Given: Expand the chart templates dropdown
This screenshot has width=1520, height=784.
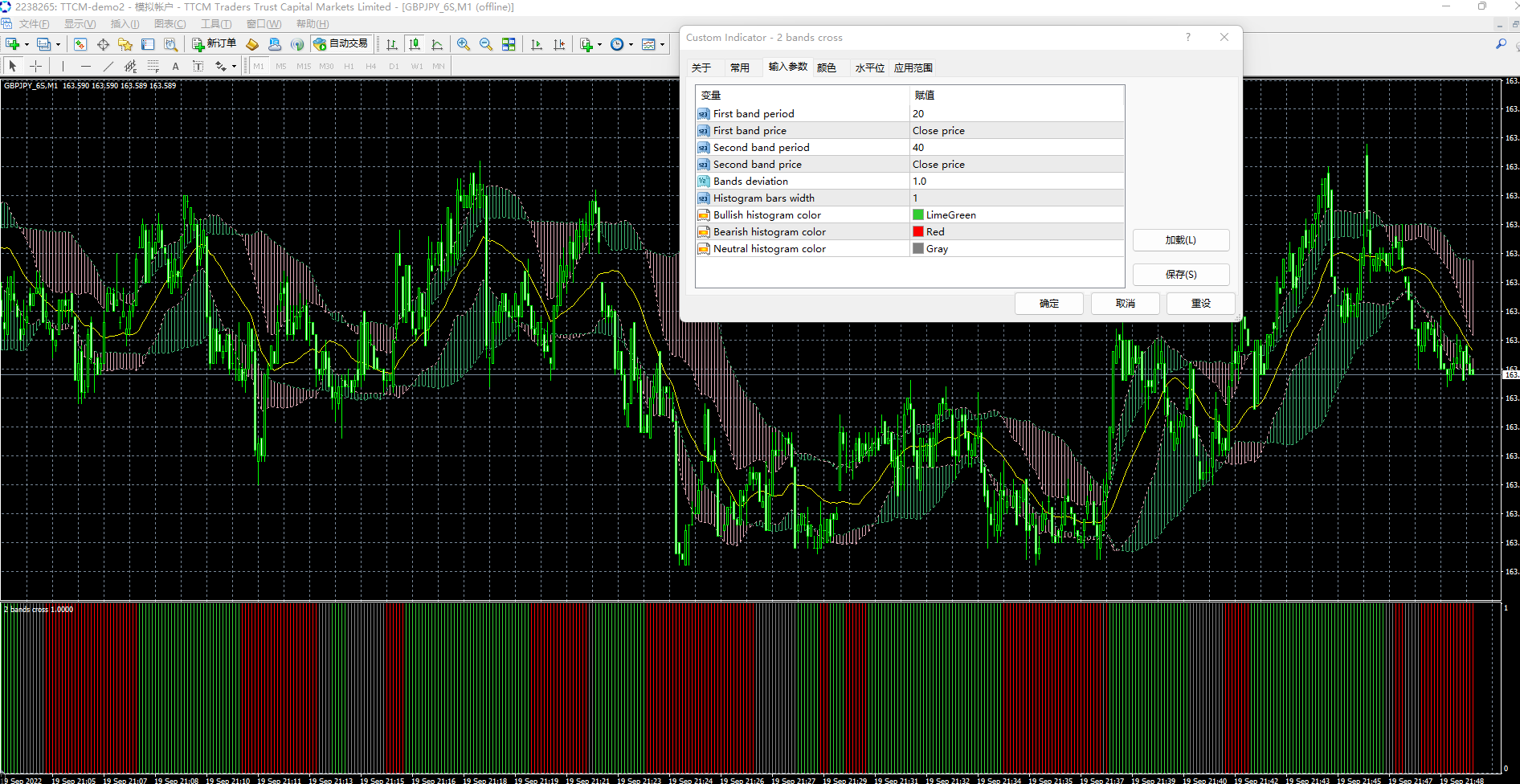Looking at the screenshot, I should tap(662, 45).
